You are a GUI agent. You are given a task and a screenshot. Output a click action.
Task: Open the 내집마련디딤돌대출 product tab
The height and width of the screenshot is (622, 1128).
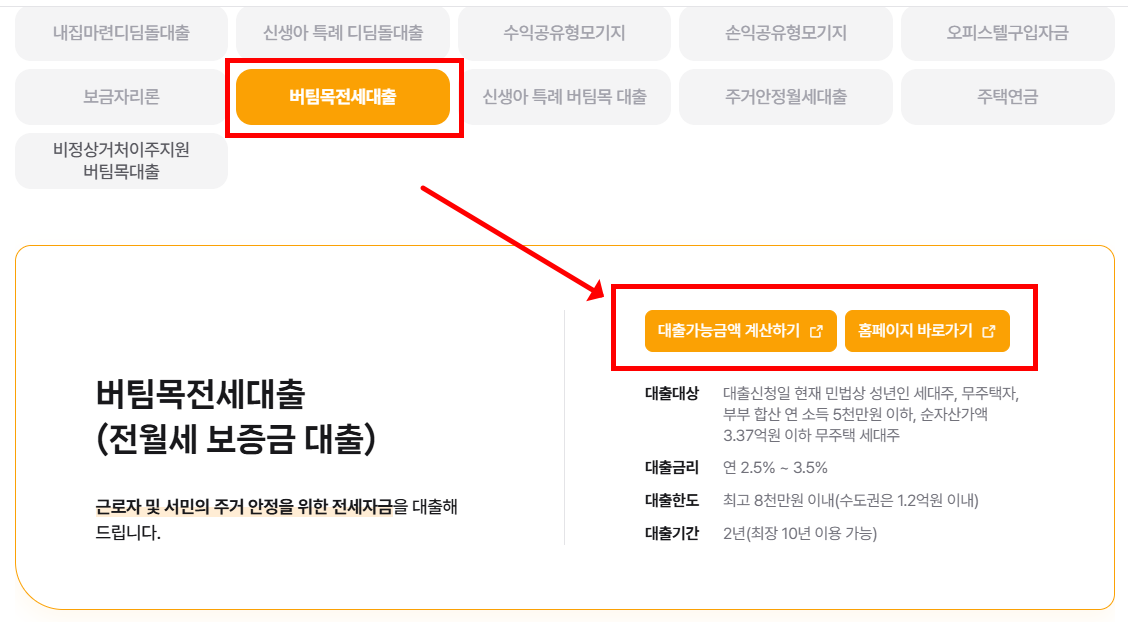[120, 33]
